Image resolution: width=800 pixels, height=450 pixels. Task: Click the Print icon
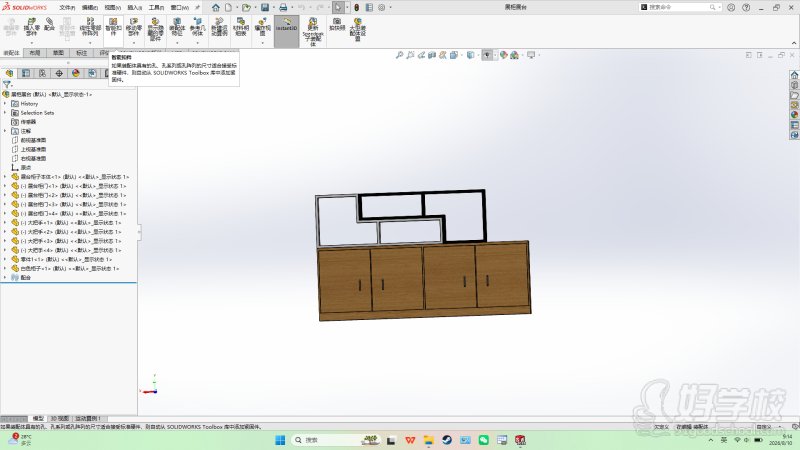[x=283, y=7]
